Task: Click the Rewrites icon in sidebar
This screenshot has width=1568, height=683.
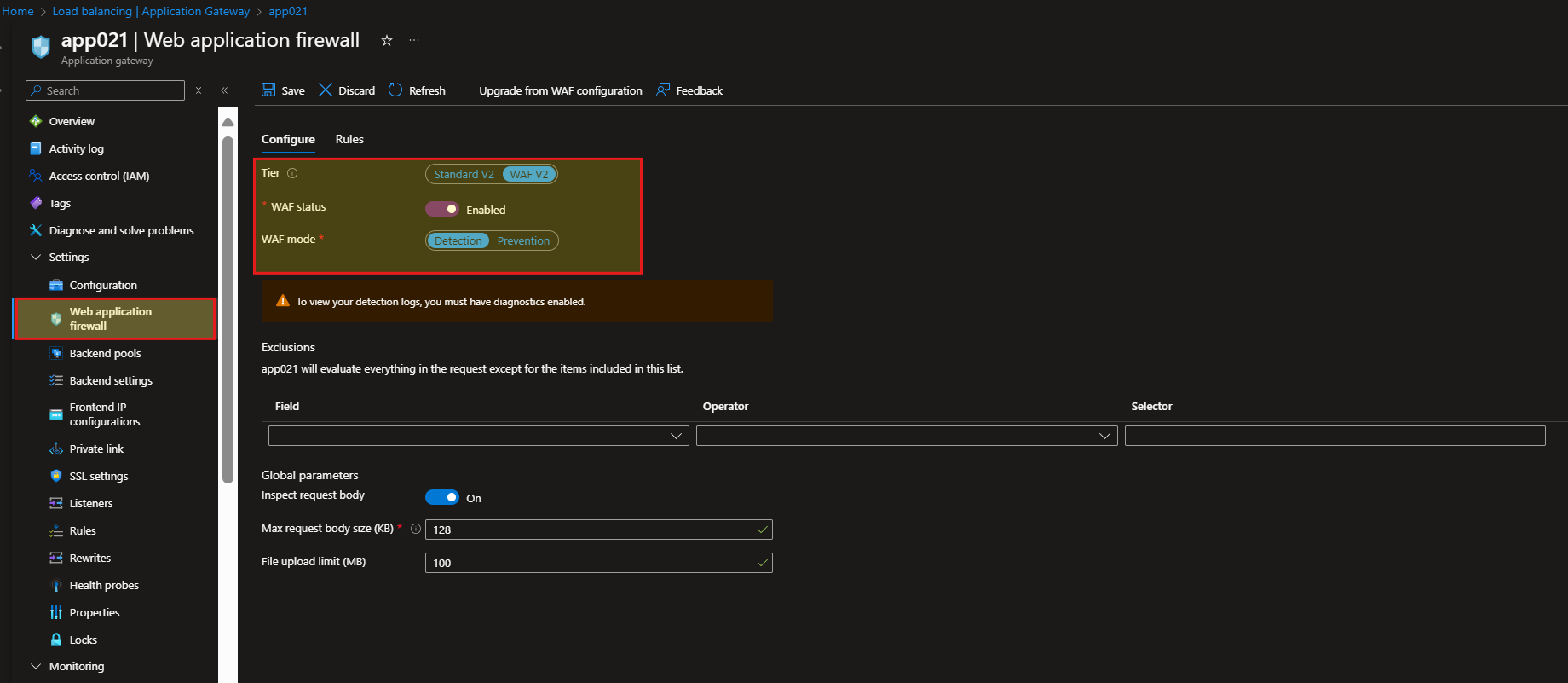Action: pyautogui.click(x=56, y=558)
